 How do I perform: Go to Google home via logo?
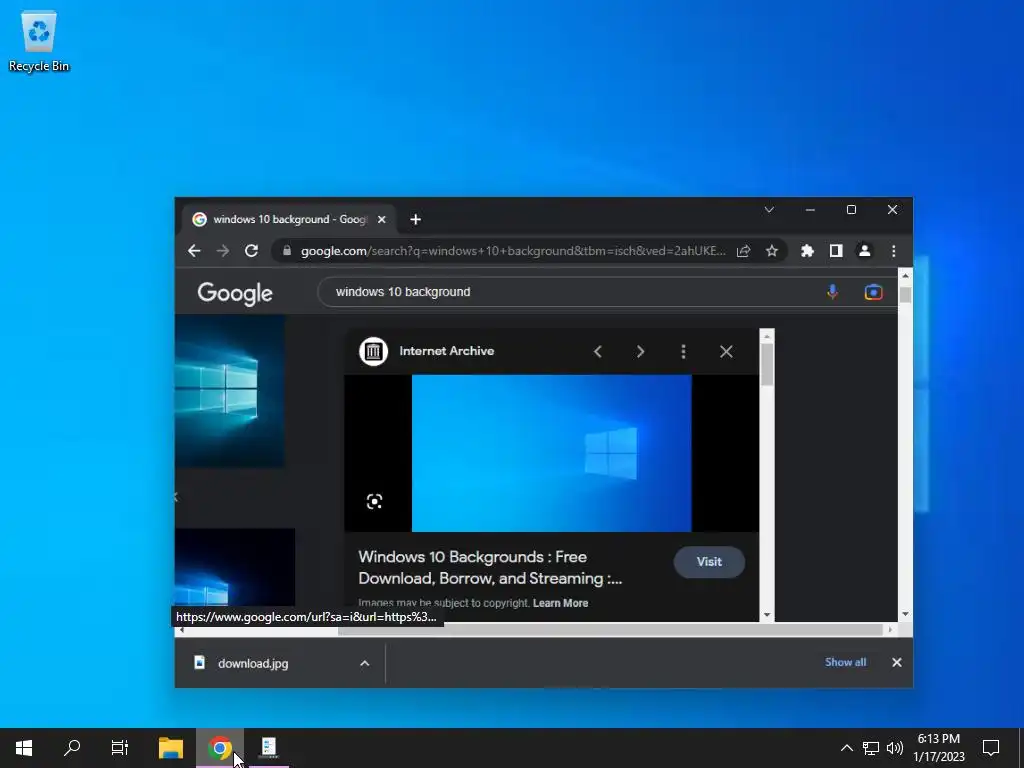tap(235, 293)
